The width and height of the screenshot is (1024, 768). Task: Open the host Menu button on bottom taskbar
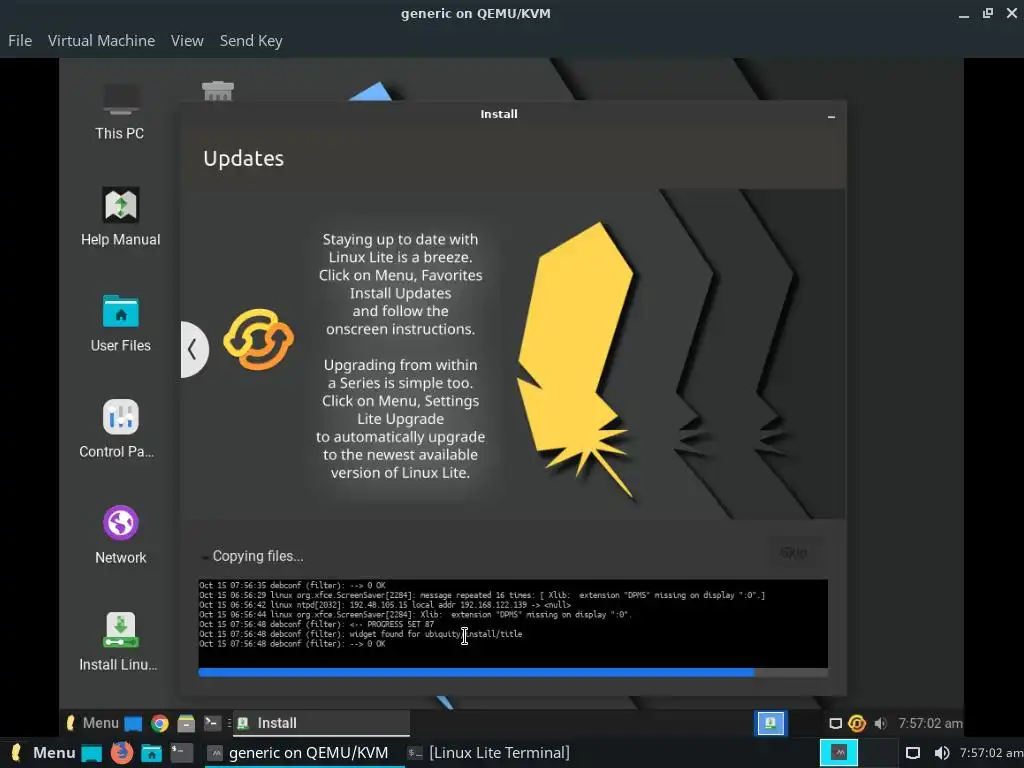point(42,753)
